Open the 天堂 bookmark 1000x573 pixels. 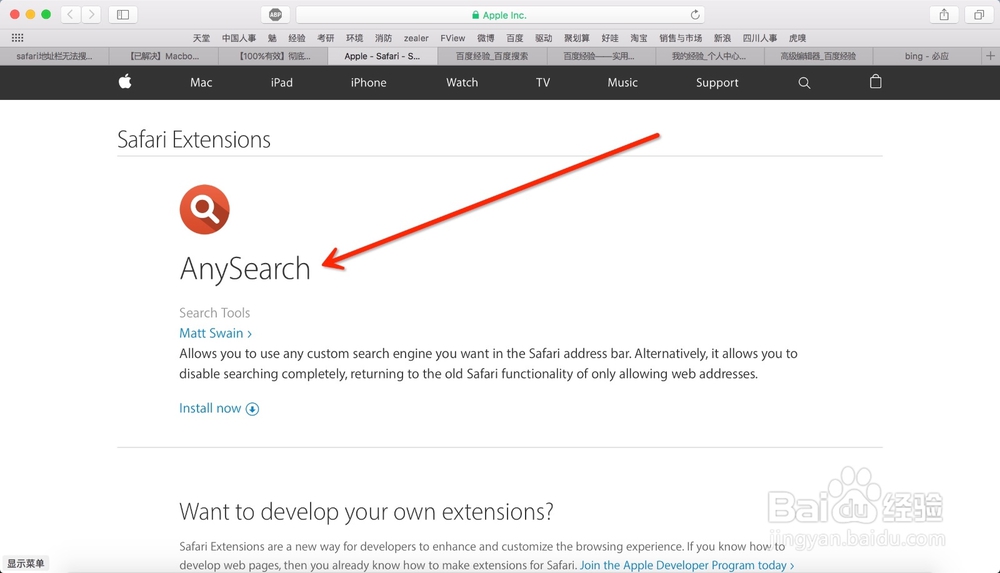point(202,38)
